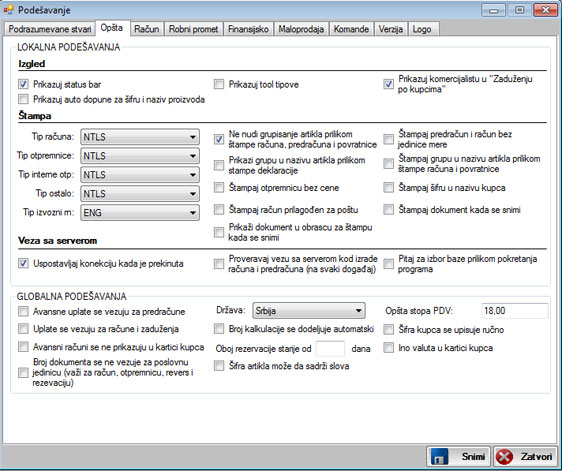Open the Tip izvozni m dropdown showing ENG
562x471 pixels.
pos(140,213)
